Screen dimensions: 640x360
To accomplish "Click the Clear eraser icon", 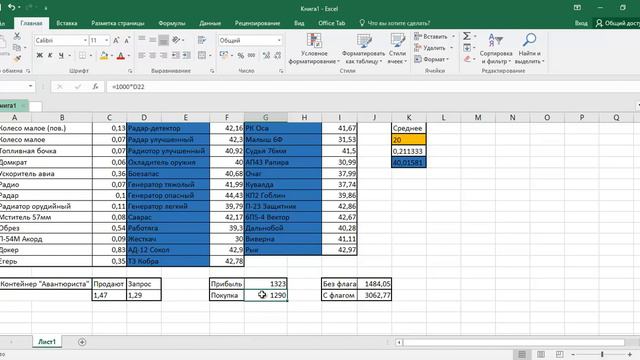I will point(467,59).
